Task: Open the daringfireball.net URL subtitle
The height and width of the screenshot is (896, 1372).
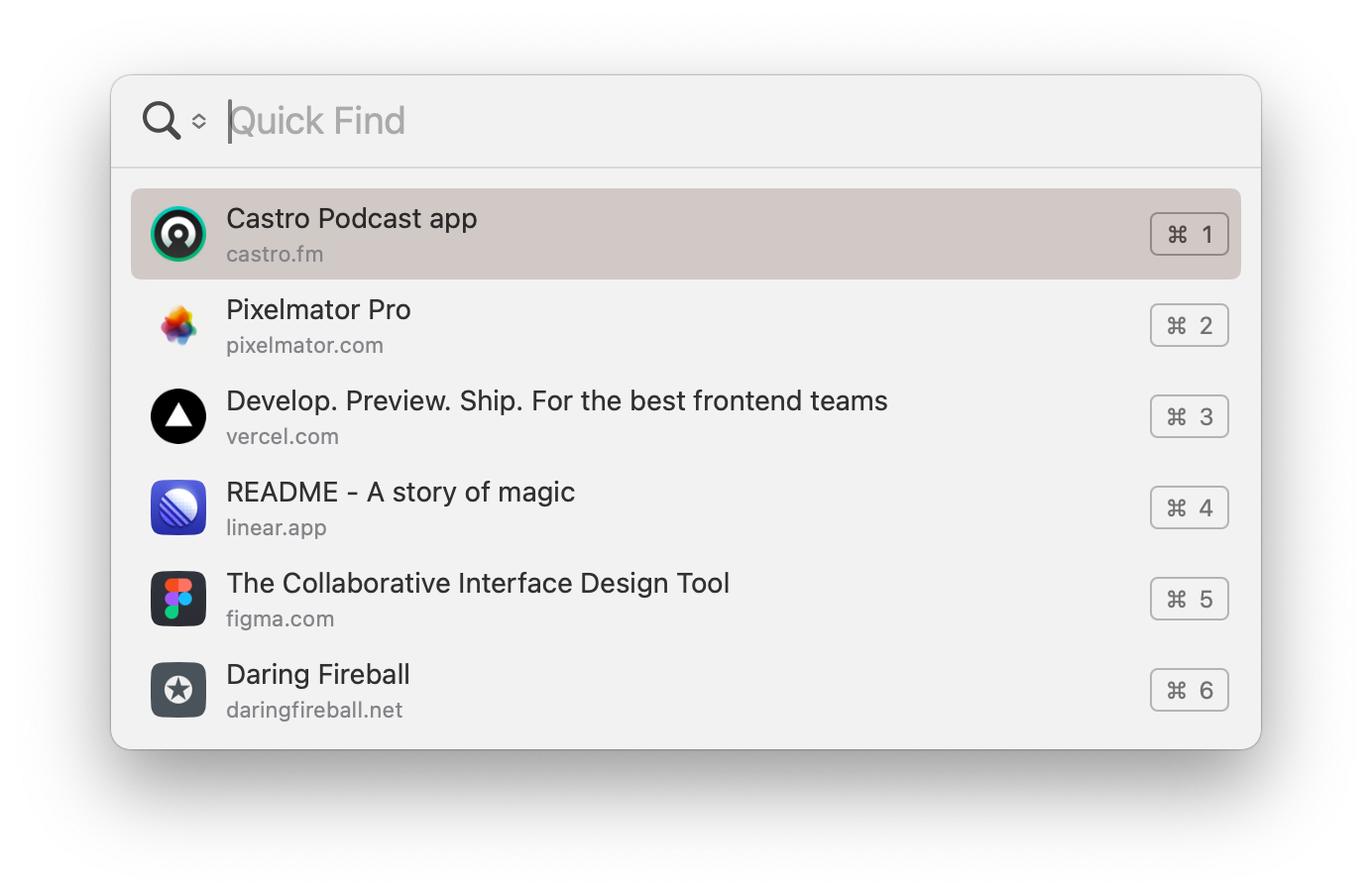Action: coord(314,711)
